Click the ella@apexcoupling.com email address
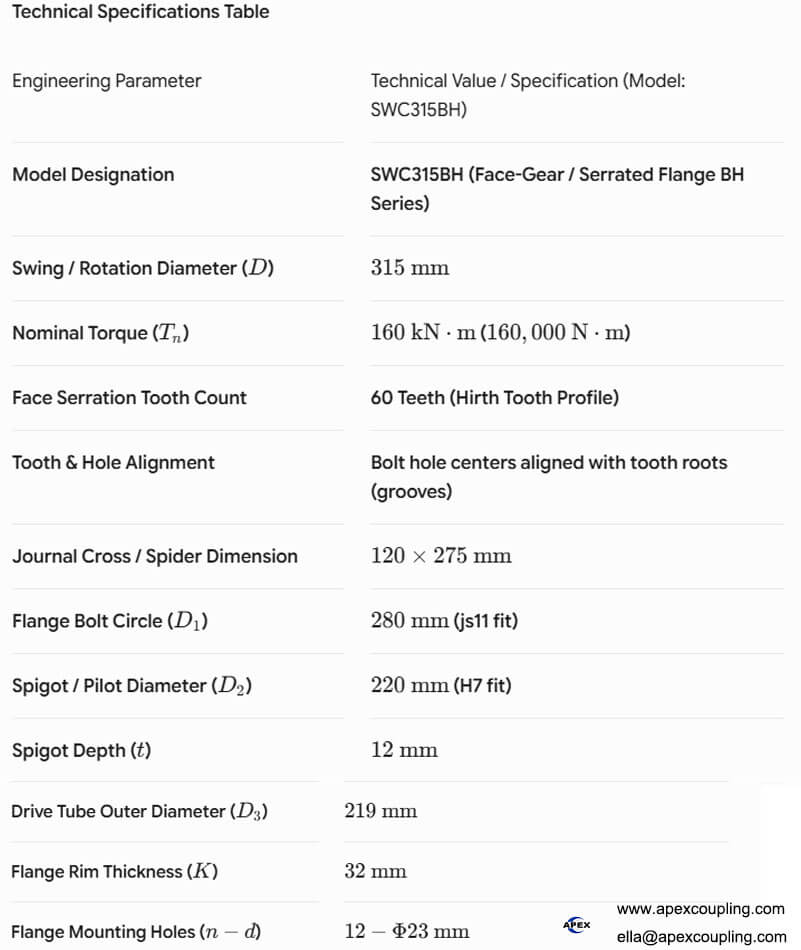This screenshot has width=801, height=950. 702,937
